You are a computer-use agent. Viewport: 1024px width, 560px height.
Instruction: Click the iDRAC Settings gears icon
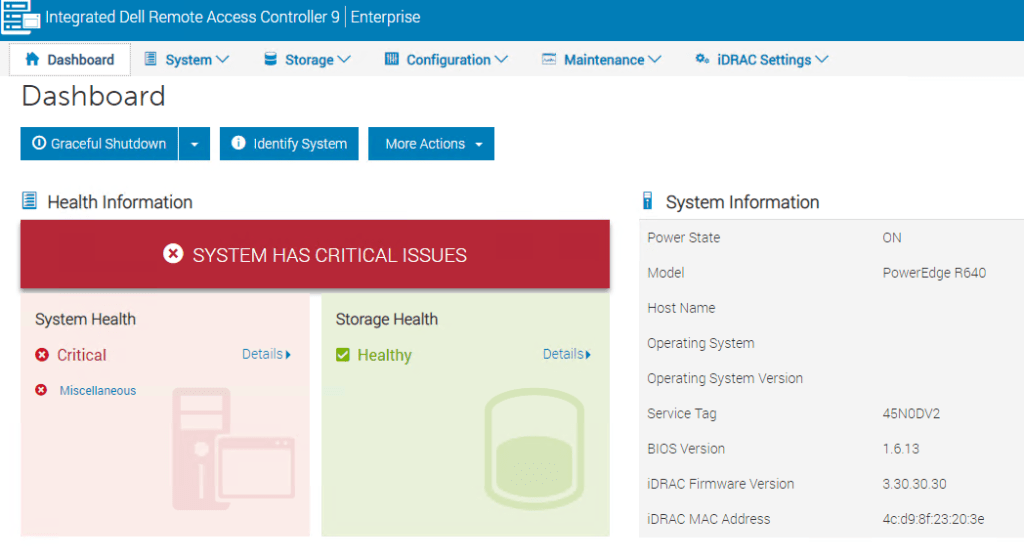pos(702,59)
